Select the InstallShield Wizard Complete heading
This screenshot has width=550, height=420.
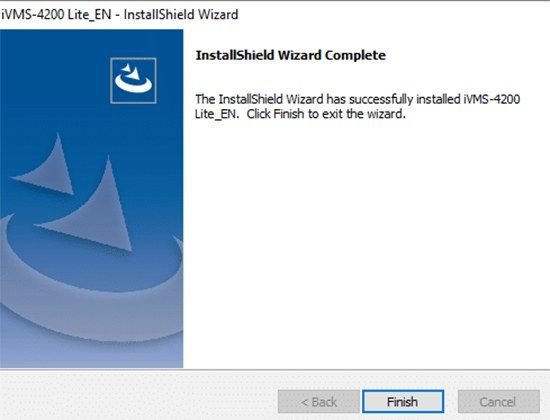290,55
